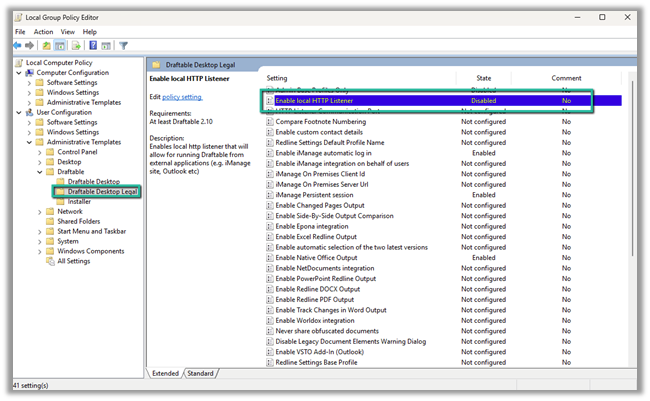Select Enable VSTO Add-In (Outlook) setting
This screenshot has height=401, width=650.
tap(320, 352)
